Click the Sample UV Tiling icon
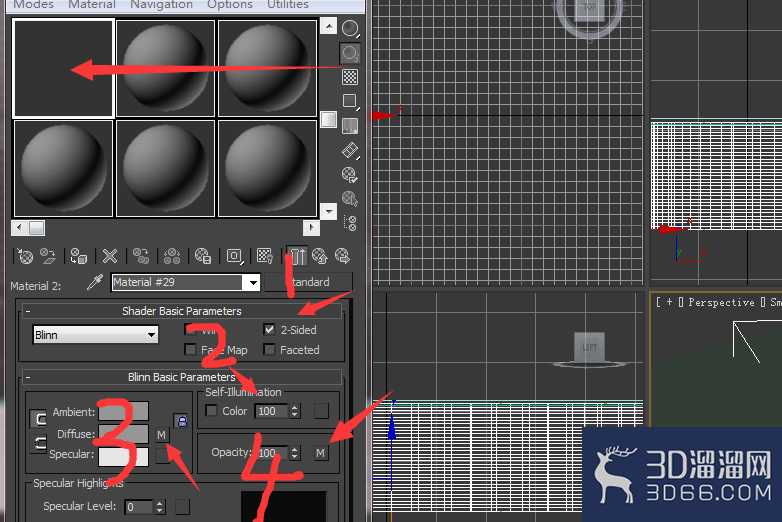This screenshot has width=782, height=522. point(350,101)
